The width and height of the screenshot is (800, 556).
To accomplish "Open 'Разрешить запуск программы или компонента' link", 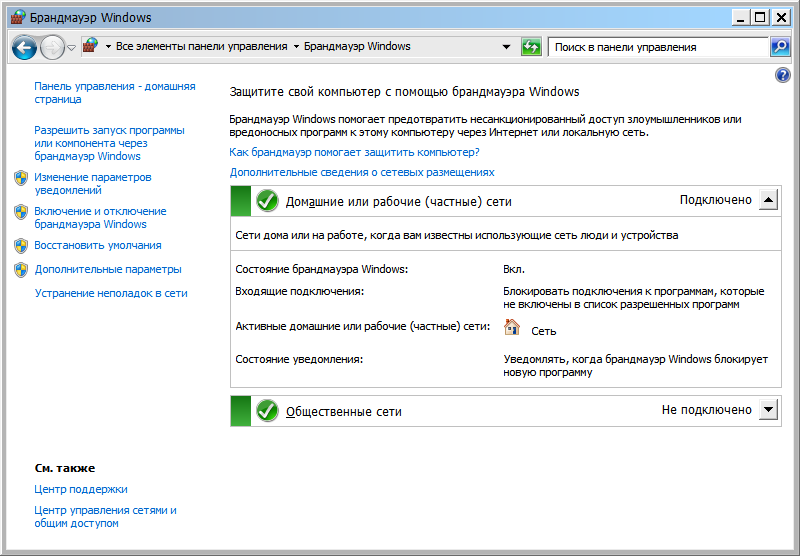I will 109,143.
